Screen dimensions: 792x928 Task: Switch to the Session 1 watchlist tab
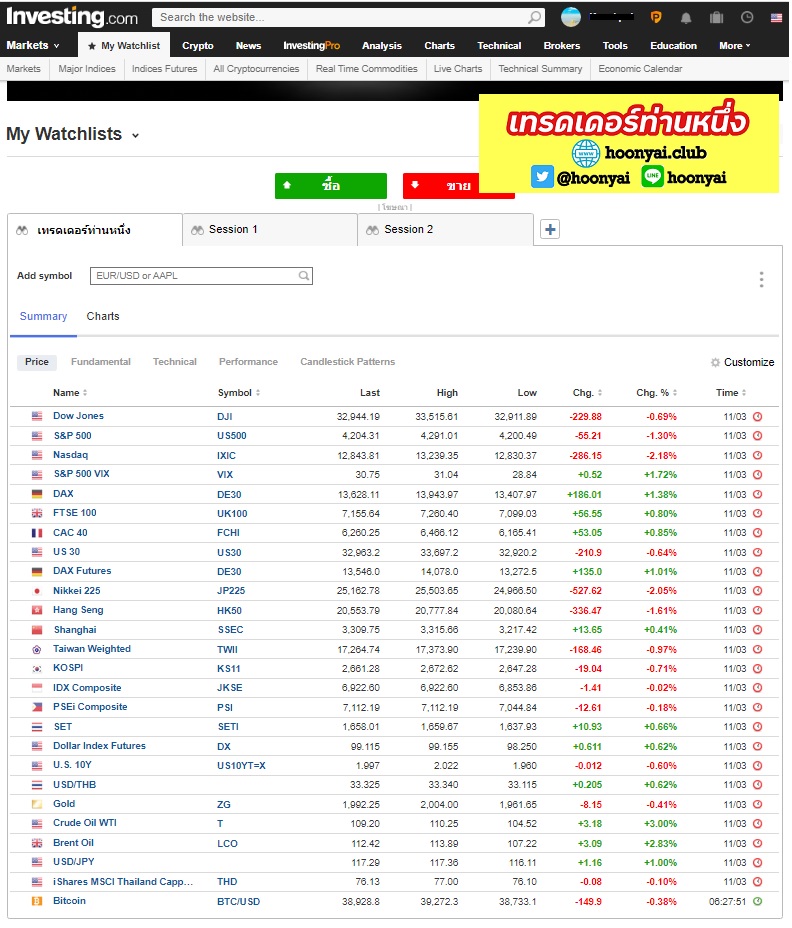click(270, 230)
